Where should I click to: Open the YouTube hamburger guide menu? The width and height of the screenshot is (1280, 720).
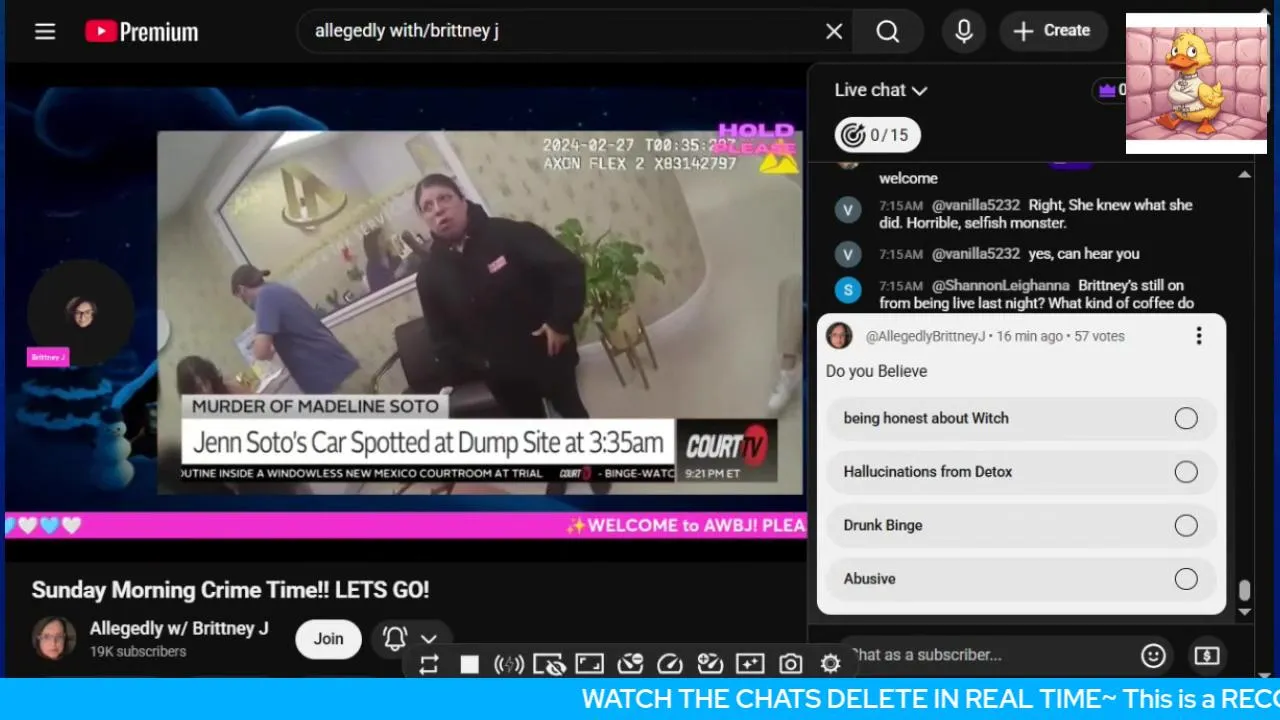tap(45, 31)
